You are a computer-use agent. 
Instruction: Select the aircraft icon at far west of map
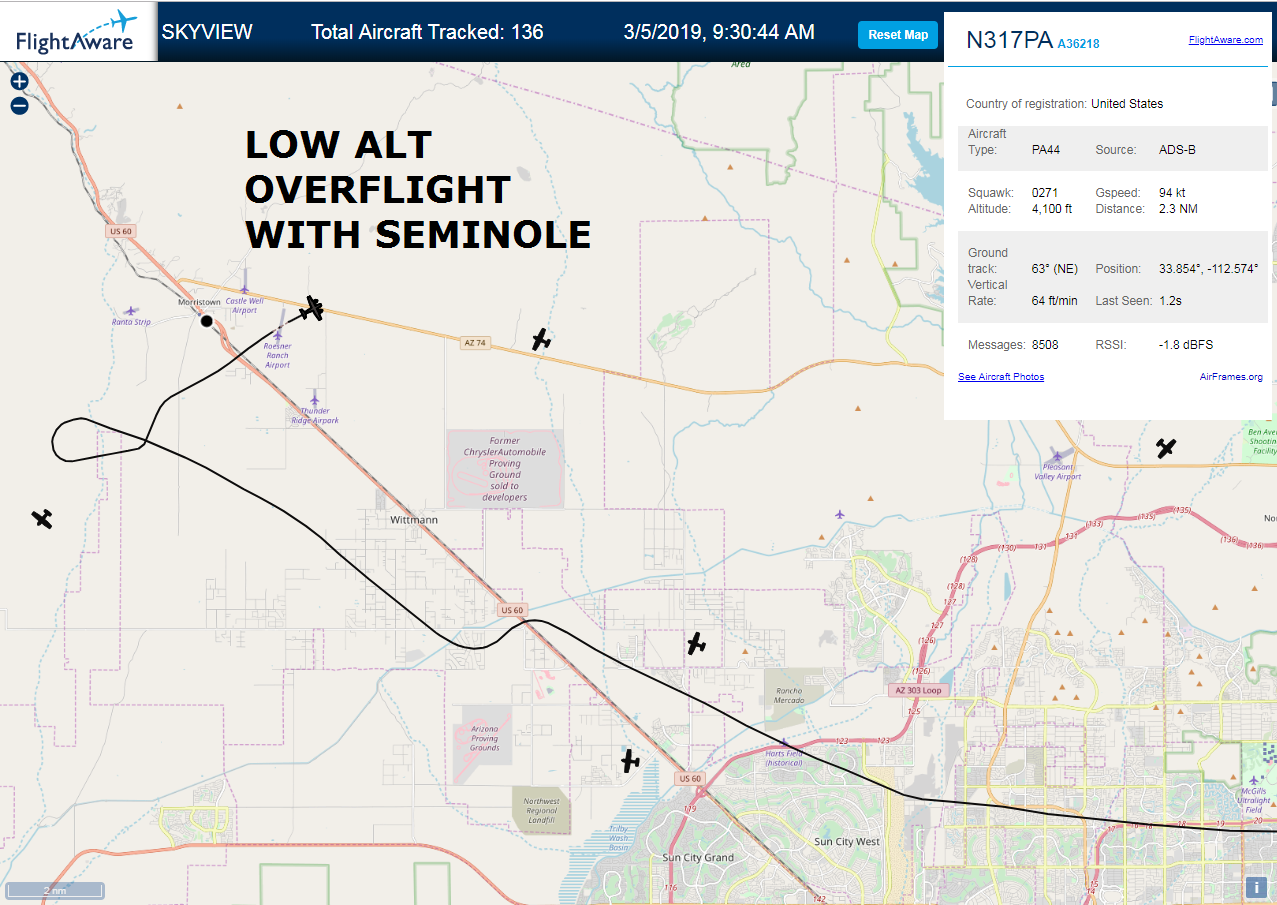pos(42,518)
